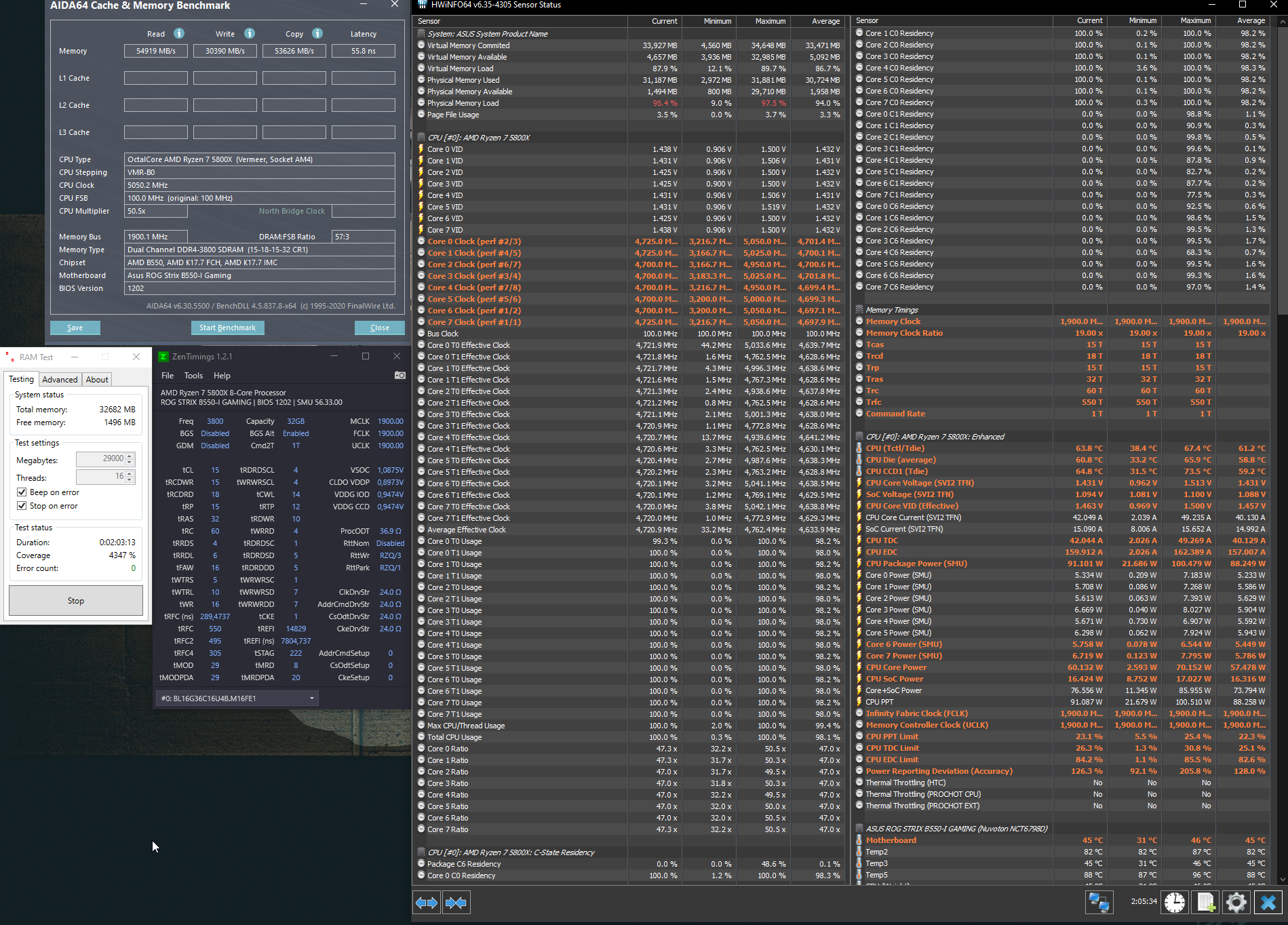
Task: Open the BL16G36C16U4B.M16FE1 module dropdown
Action: (237, 698)
